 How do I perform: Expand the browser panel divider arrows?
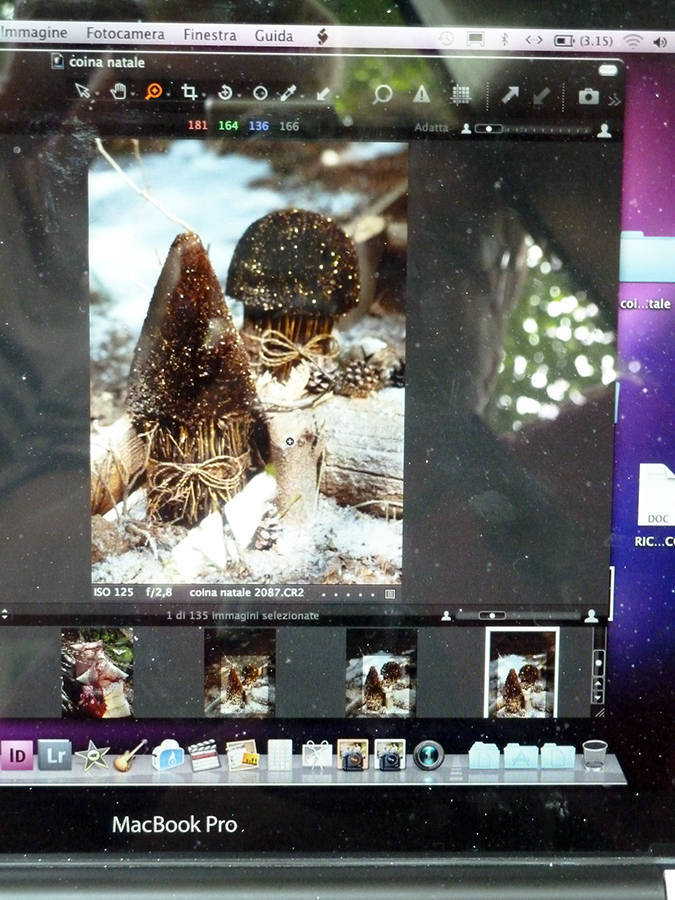pyautogui.click(x=5, y=614)
